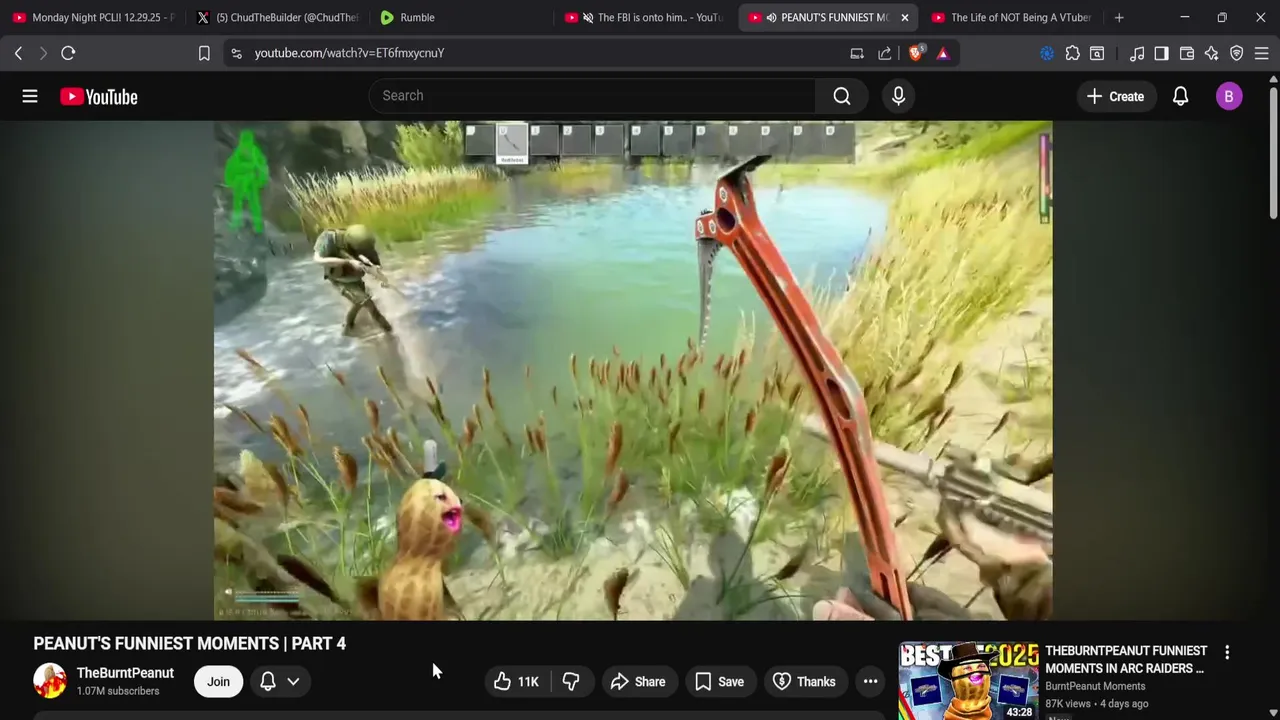Click '1.07M subscribers' text
The image size is (1280, 720).
[118, 691]
